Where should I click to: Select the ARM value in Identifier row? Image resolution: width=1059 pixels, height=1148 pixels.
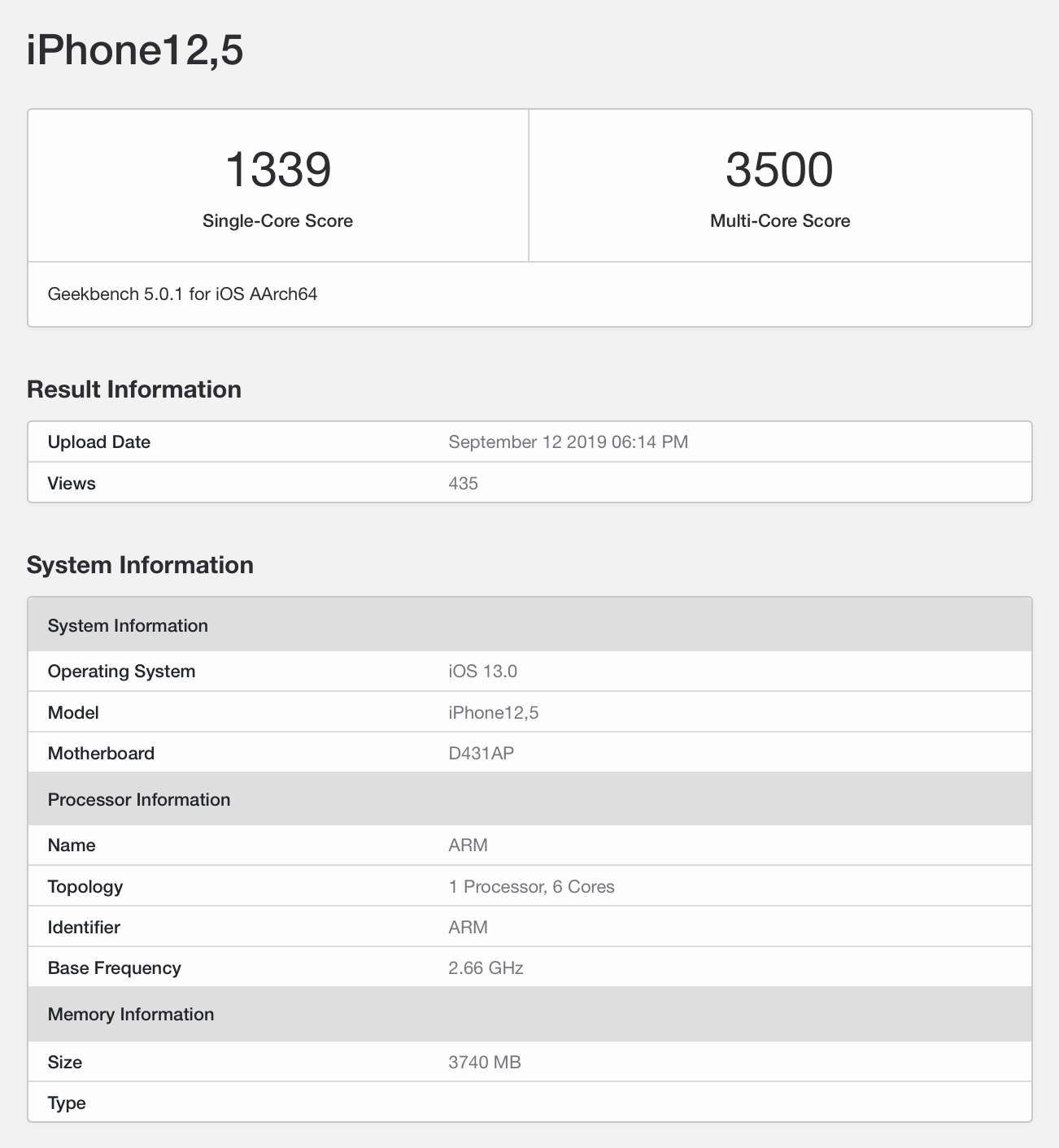468,928
